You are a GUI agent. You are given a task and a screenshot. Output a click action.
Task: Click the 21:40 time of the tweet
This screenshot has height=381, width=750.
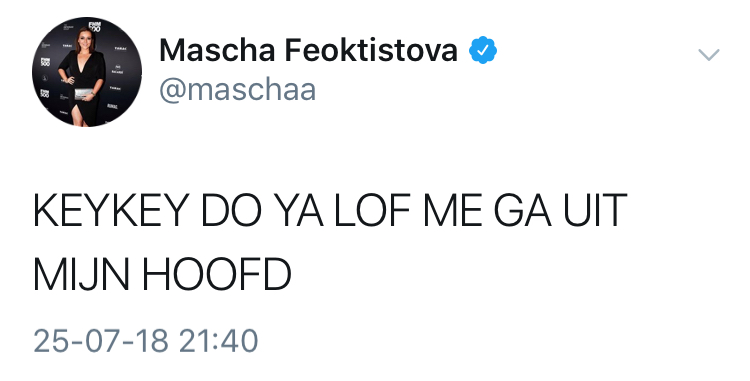coord(219,341)
